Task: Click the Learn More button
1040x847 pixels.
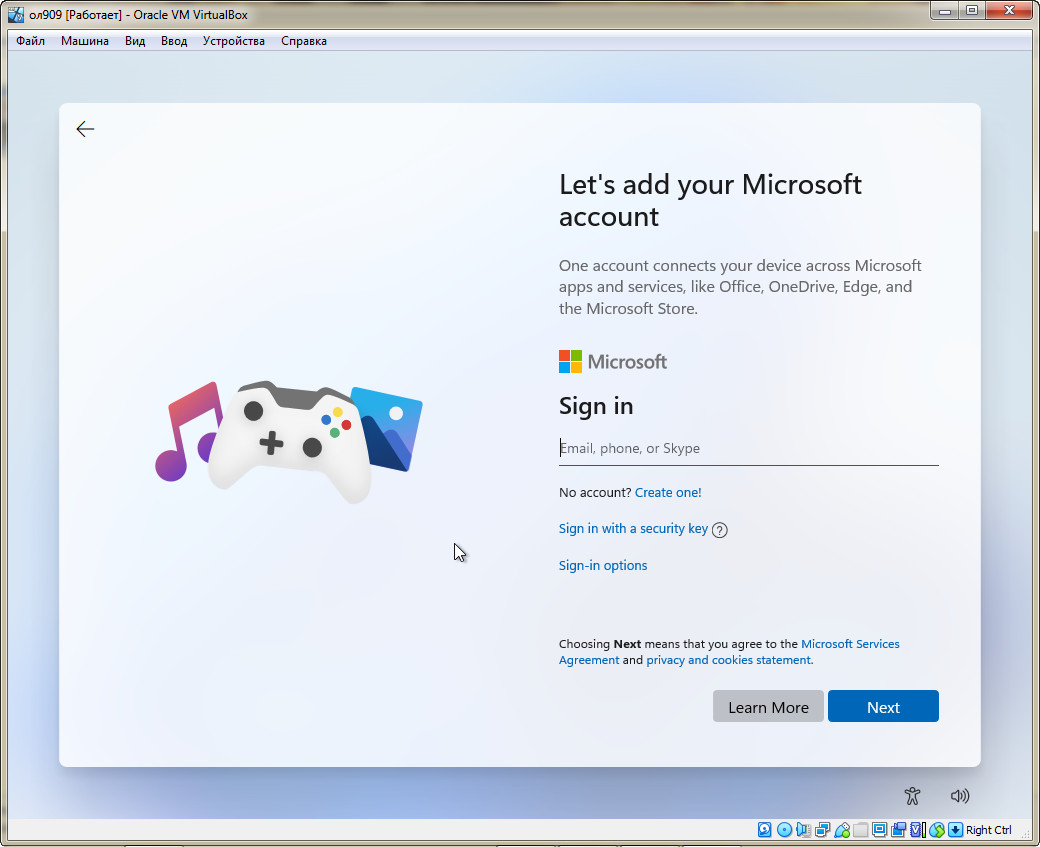Action: click(768, 707)
